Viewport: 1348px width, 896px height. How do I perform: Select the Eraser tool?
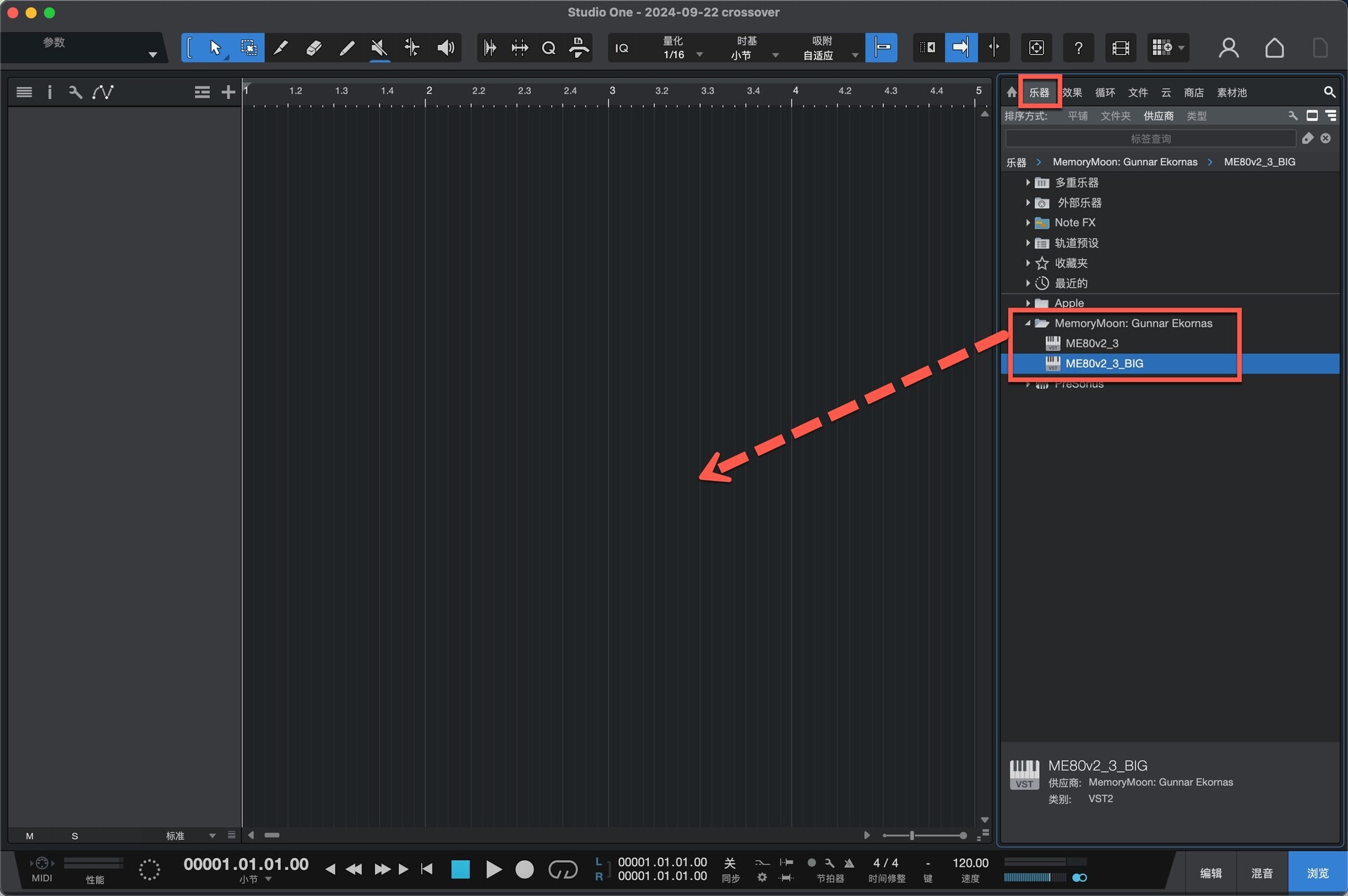[x=314, y=48]
